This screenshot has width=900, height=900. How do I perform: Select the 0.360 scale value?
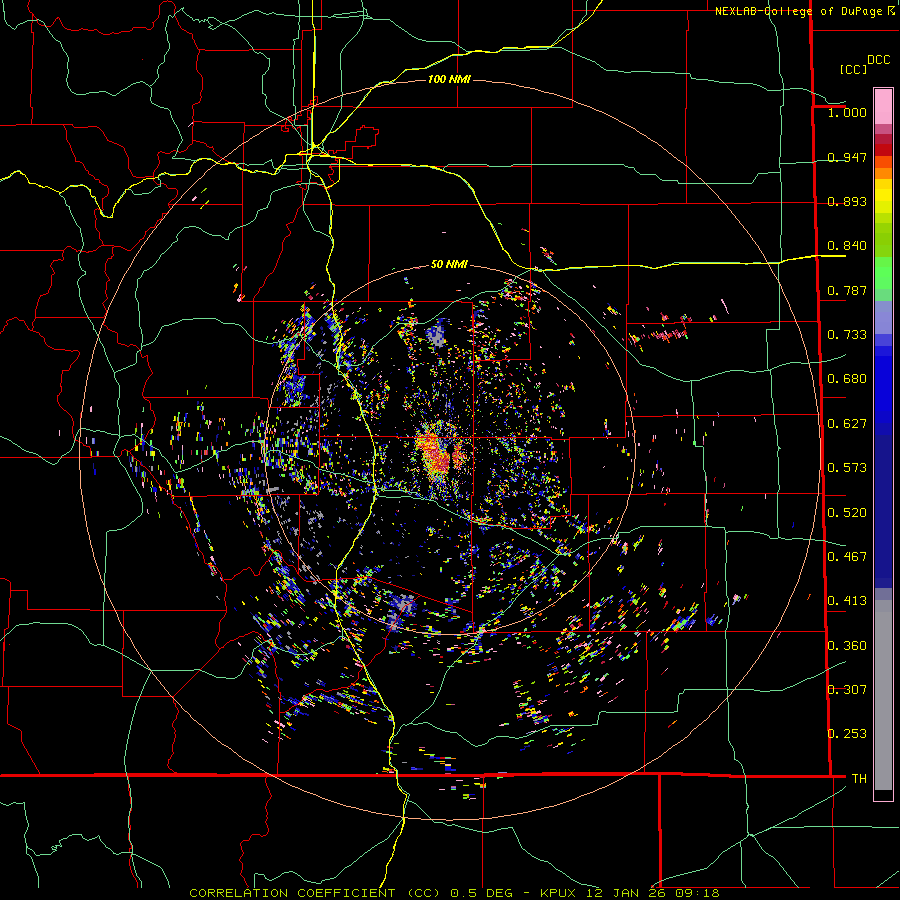click(847, 645)
